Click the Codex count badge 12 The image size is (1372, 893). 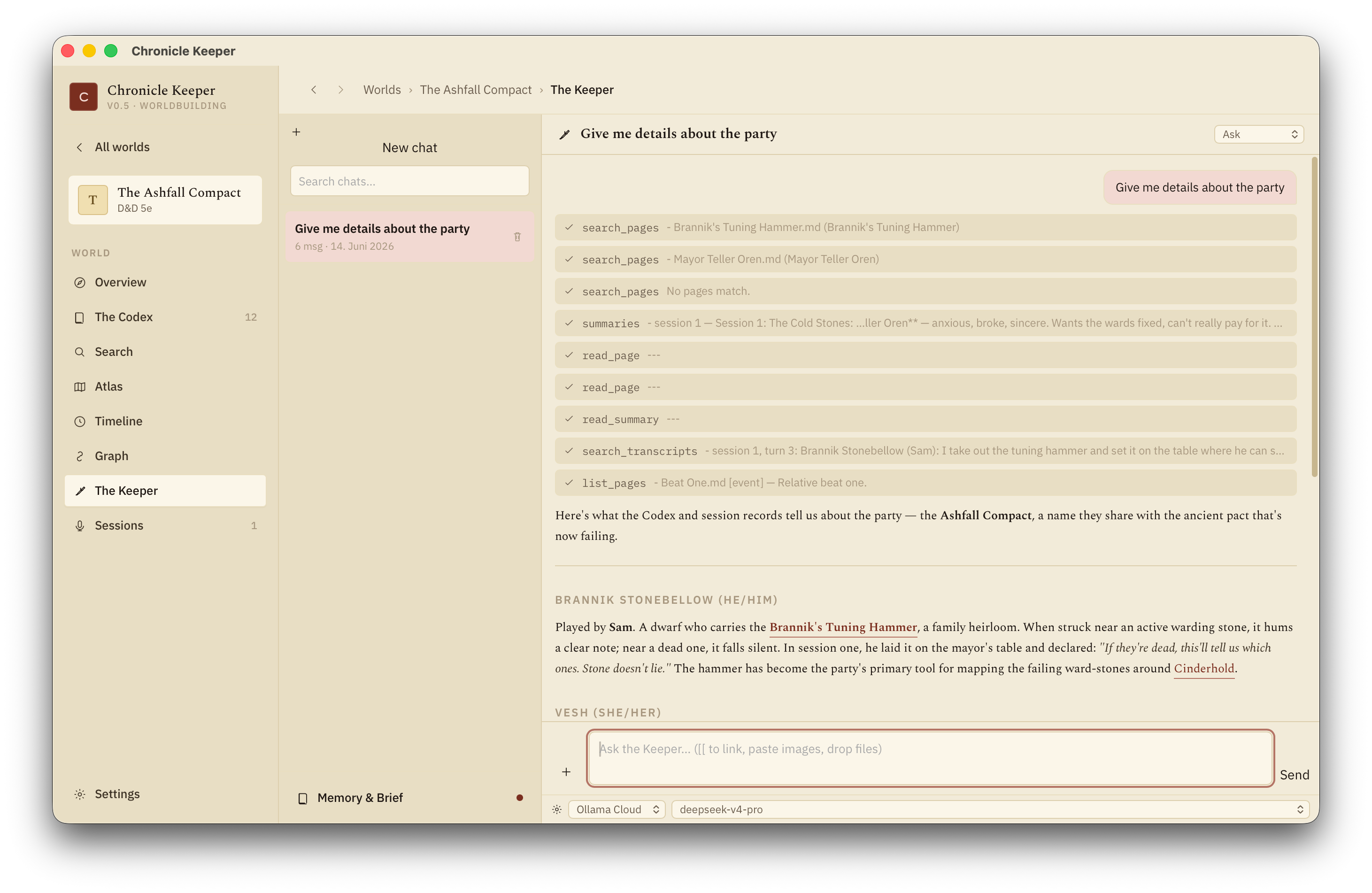(251, 317)
